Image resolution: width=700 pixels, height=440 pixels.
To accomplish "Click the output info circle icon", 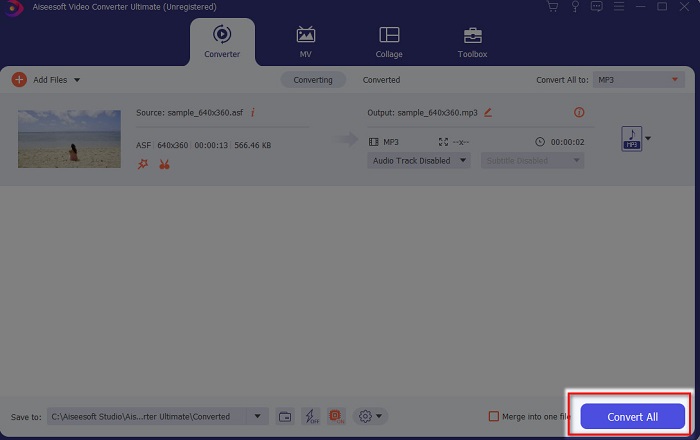I will pos(579,112).
